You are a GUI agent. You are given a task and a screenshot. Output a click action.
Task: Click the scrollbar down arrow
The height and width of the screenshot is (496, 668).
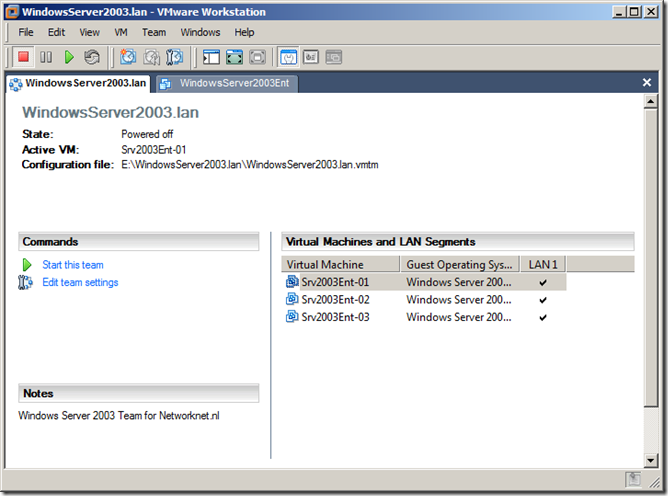pos(651,460)
